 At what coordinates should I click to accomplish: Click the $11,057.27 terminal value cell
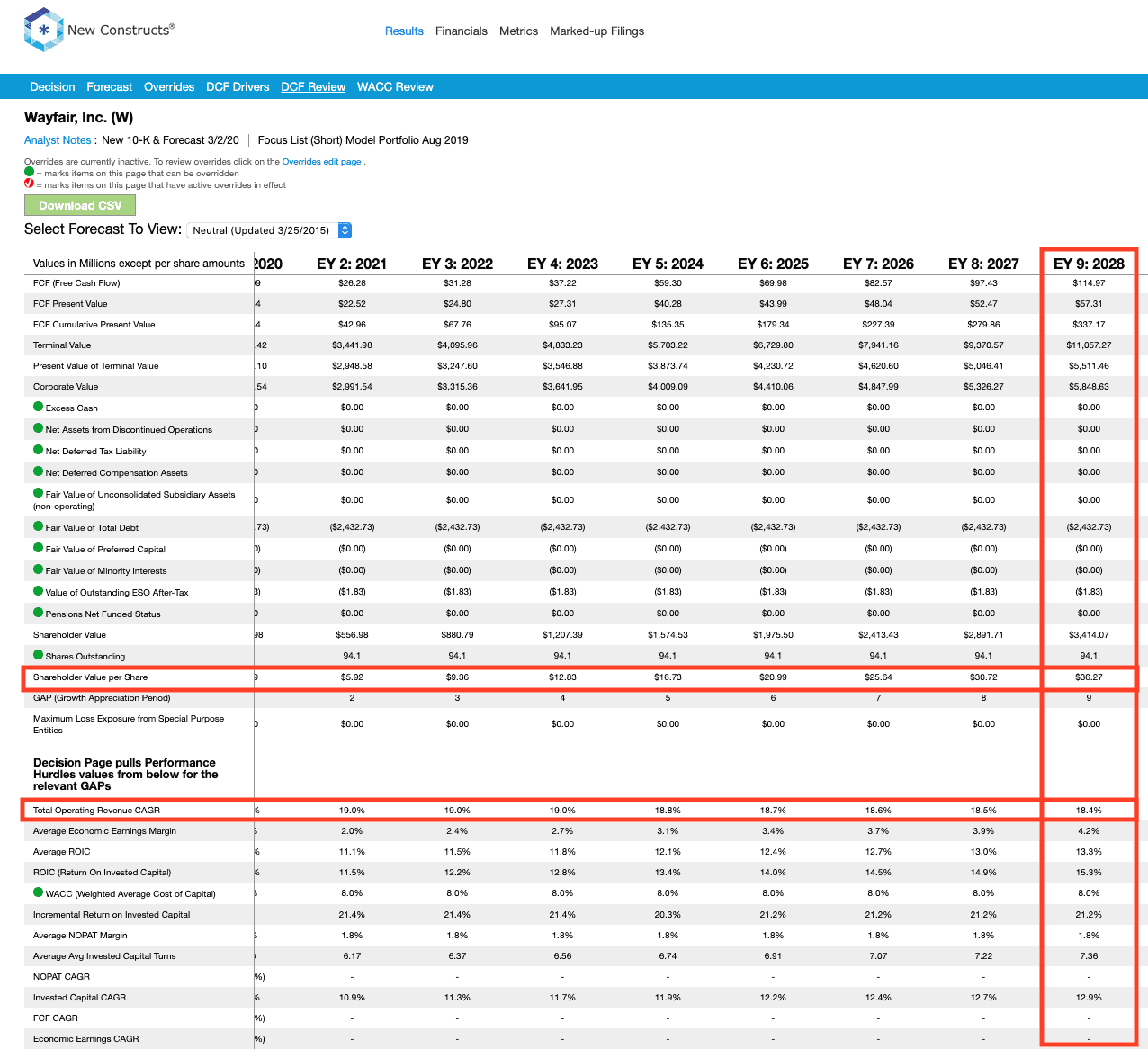click(x=1089, y=345)
